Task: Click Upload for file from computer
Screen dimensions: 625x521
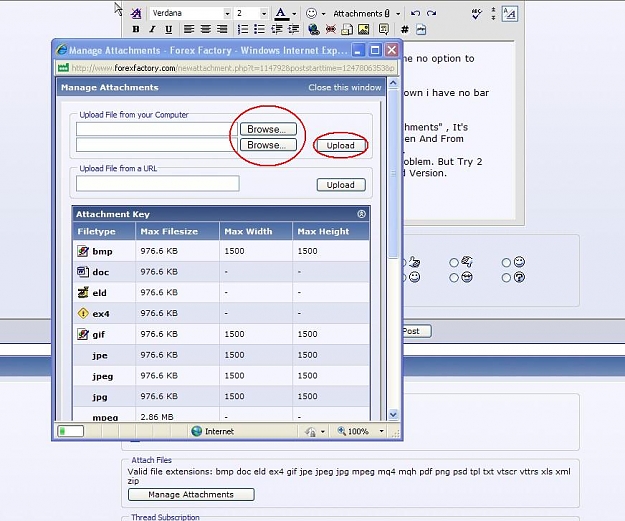Action: pos(340,145)
